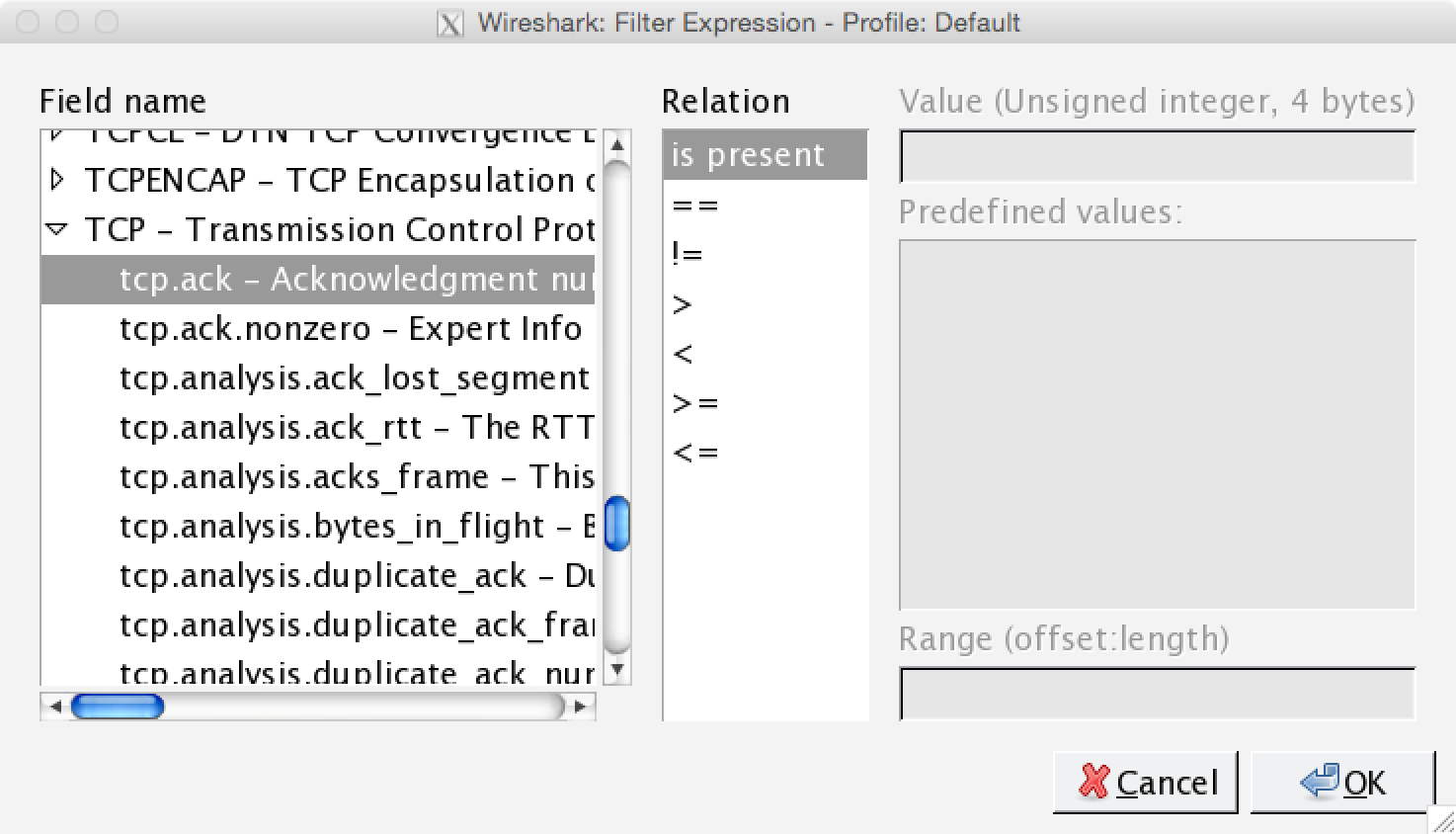Click the red X icon on Cancel
Viewport: 1456px width, 834px height.
pyautogui.click(x=1093, y=782)
